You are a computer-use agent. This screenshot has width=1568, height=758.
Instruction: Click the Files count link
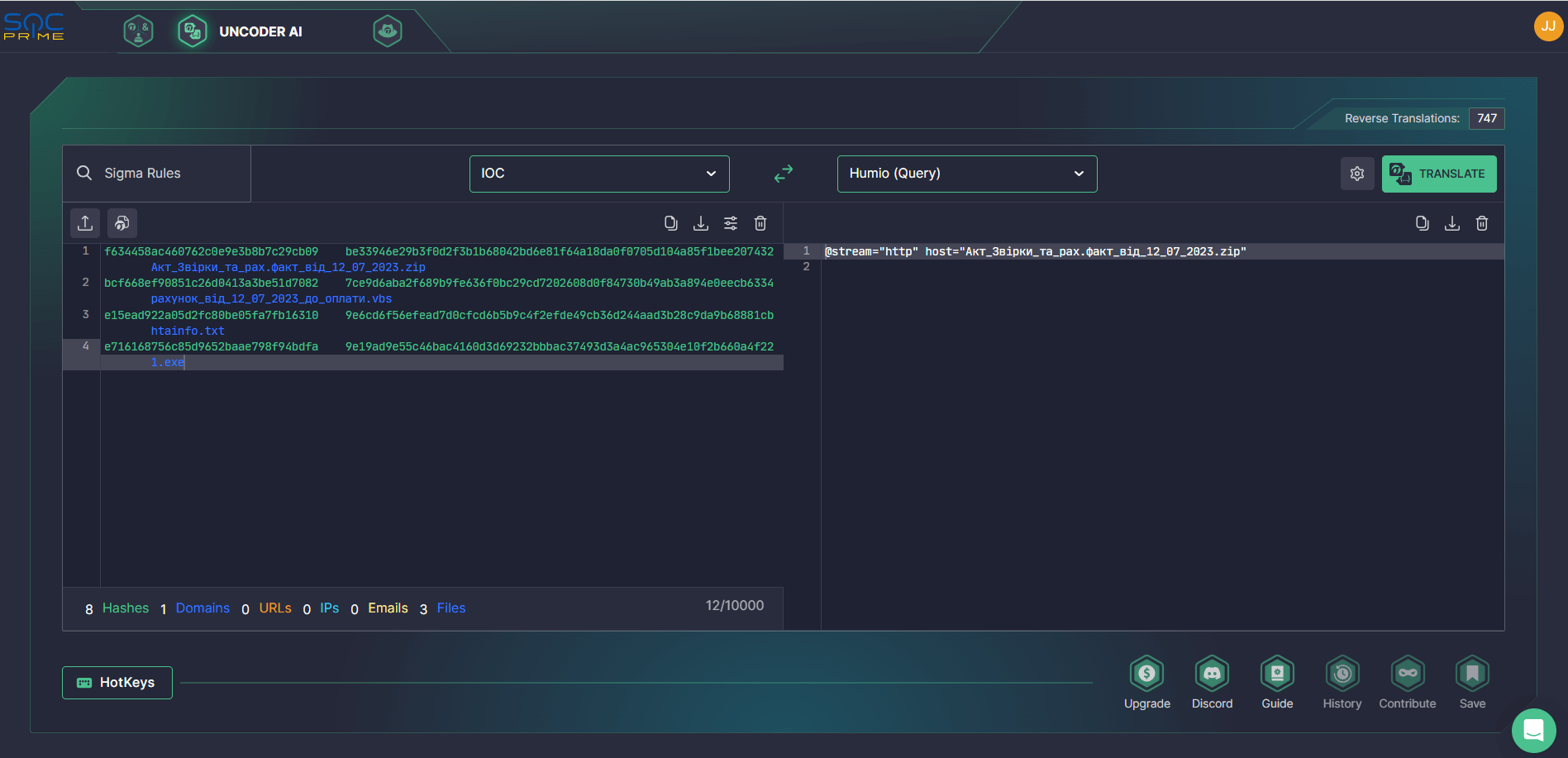(x=450, y=608)
